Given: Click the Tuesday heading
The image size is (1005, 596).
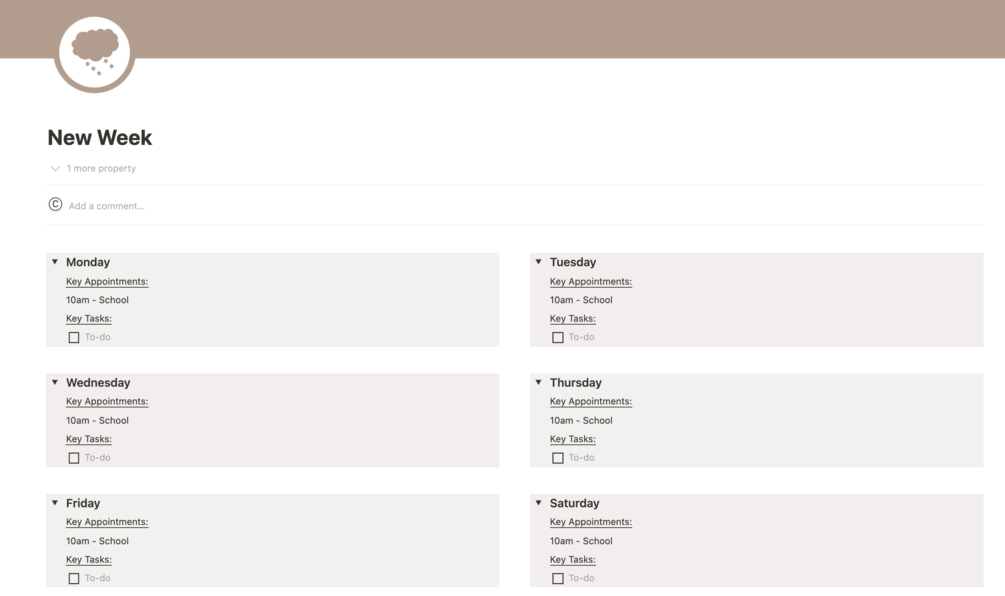Looking at the screenshot, I should (x=573, y=262).
